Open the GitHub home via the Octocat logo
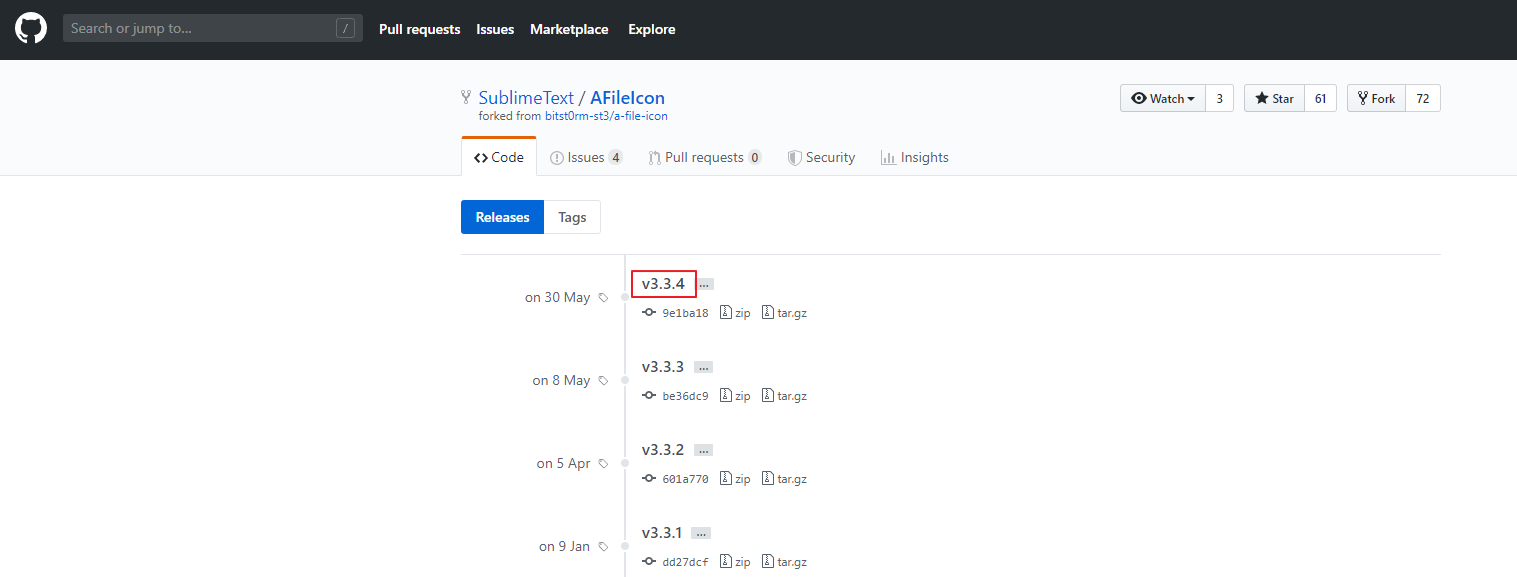This screenshot has width=1517, height=577. pyautogui.click(x=30, y=28)
